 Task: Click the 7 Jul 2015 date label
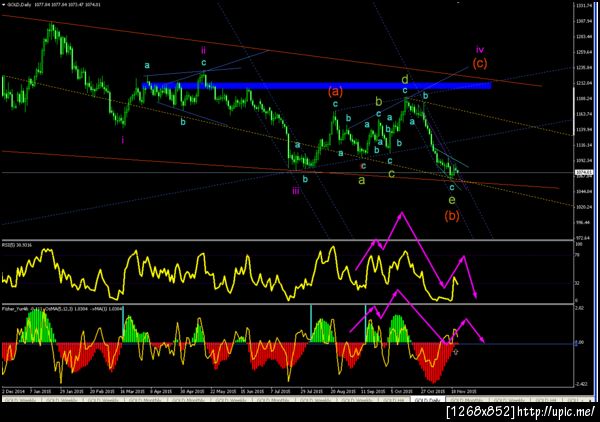click(x=280, y=391)
